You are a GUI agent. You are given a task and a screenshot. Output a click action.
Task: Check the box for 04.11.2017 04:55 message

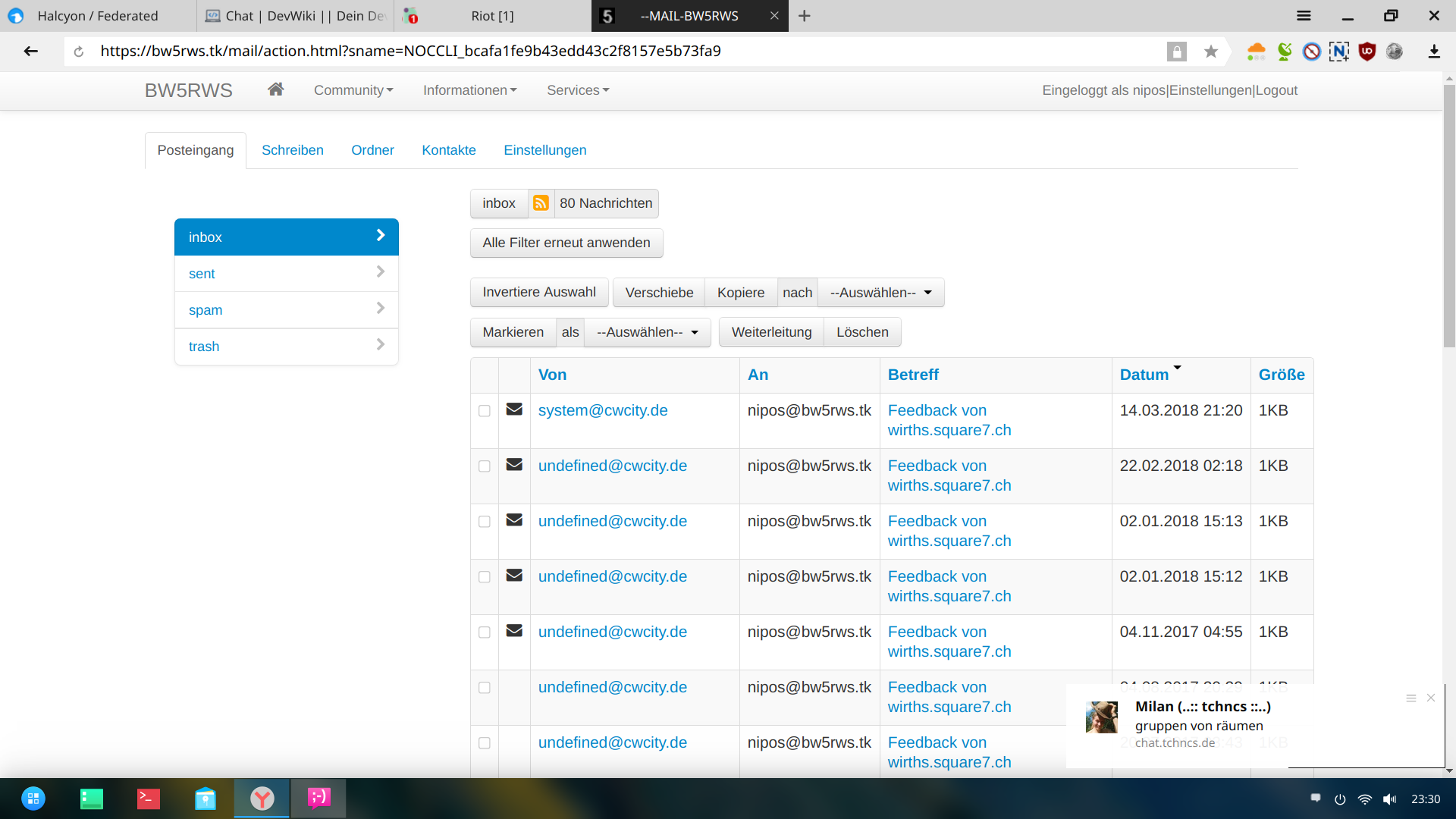pos(485,632)
